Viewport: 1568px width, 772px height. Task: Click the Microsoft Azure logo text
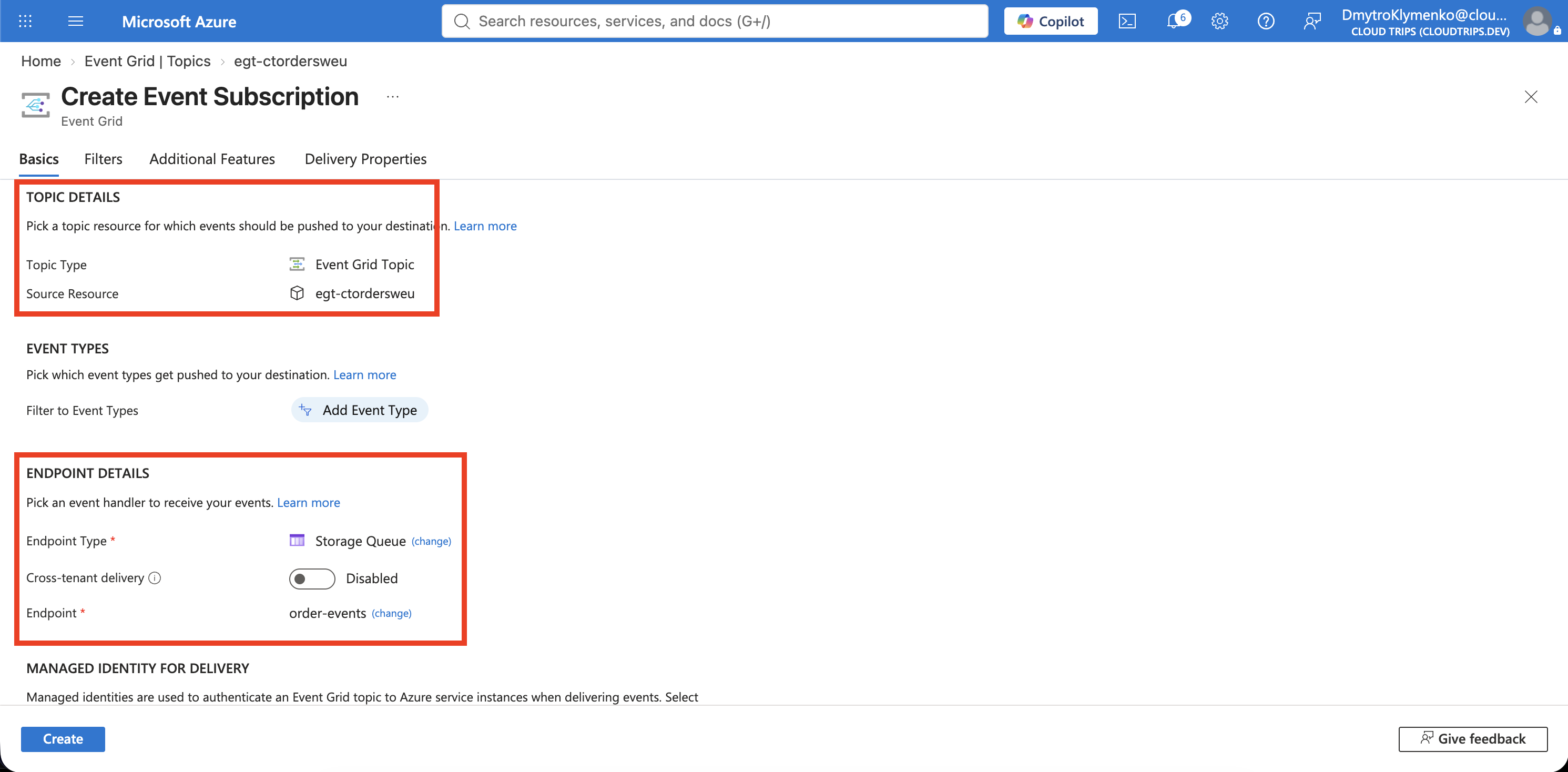click(179, 22)
